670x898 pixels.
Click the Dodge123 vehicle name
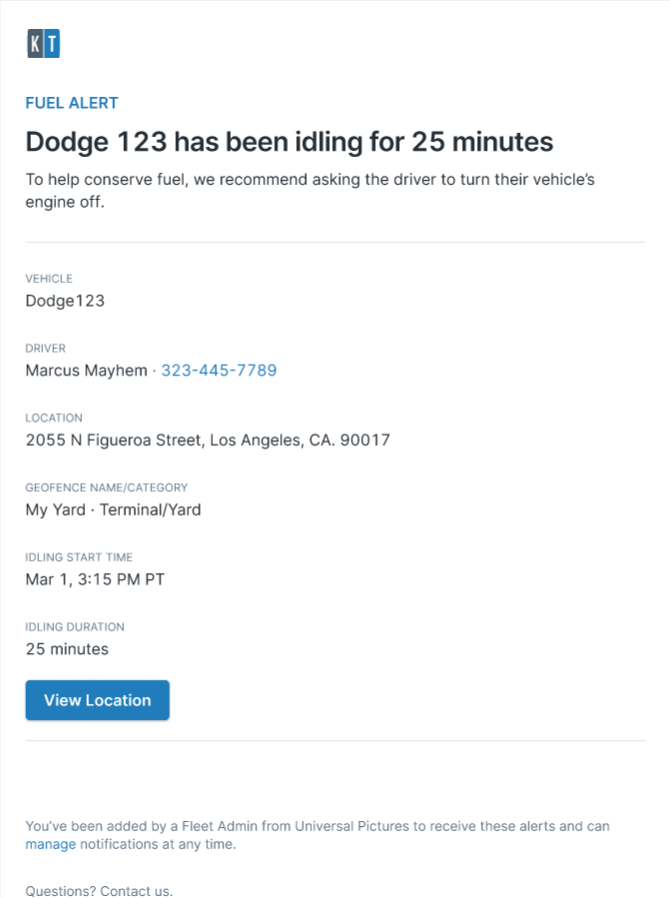coord(65,301)
